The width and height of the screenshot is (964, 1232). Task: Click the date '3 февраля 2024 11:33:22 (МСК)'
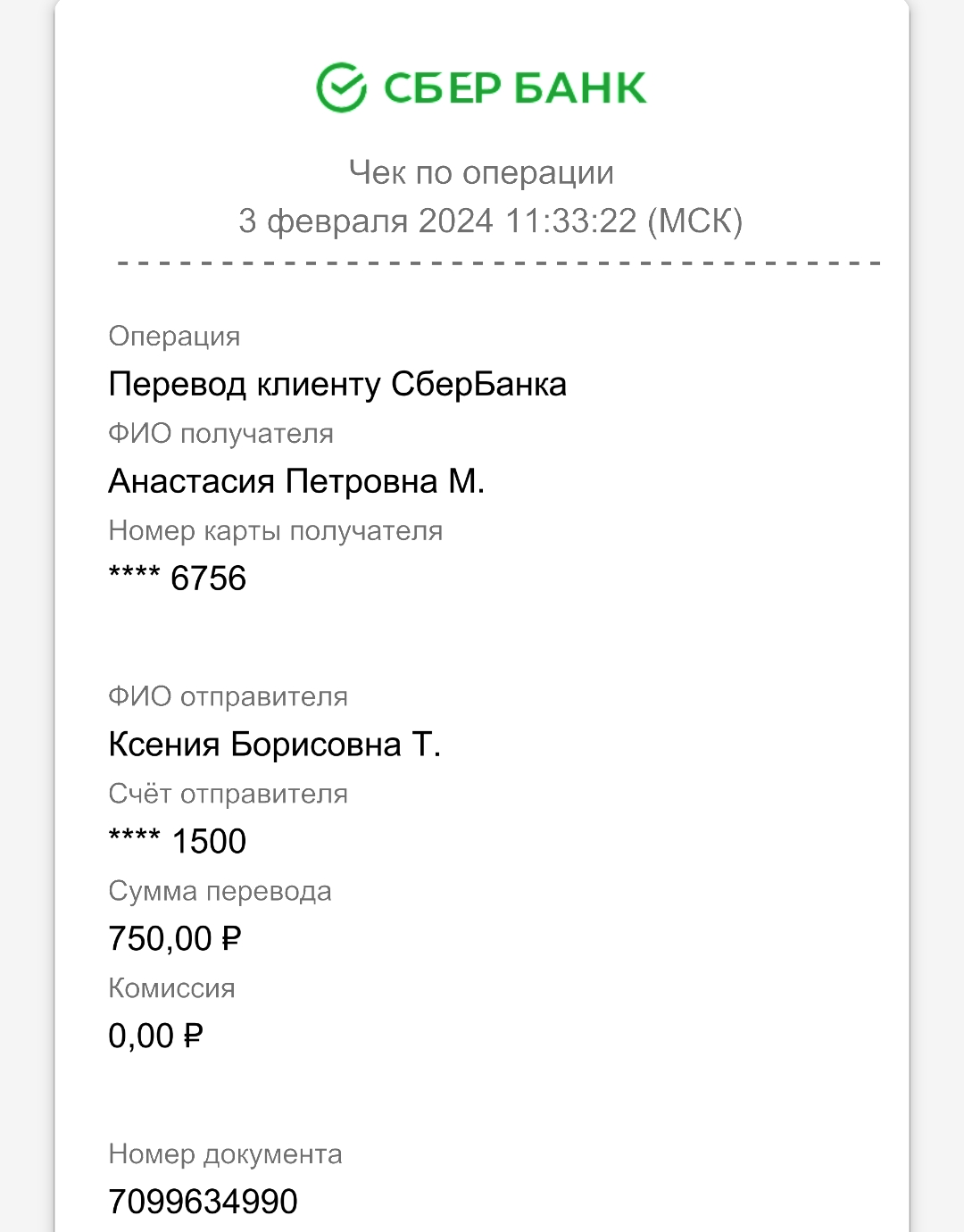click(490, 221)
